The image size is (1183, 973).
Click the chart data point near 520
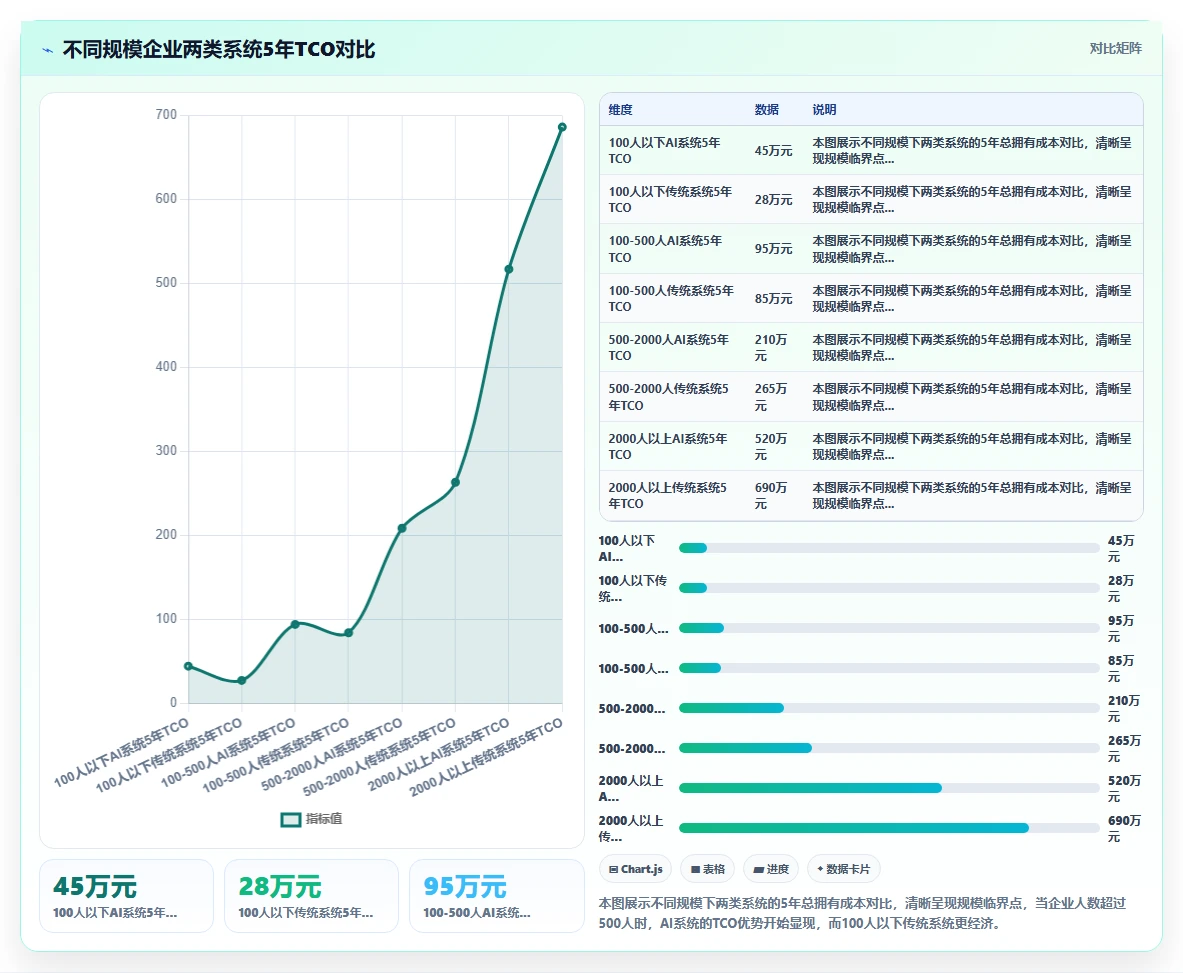[509, 269]
